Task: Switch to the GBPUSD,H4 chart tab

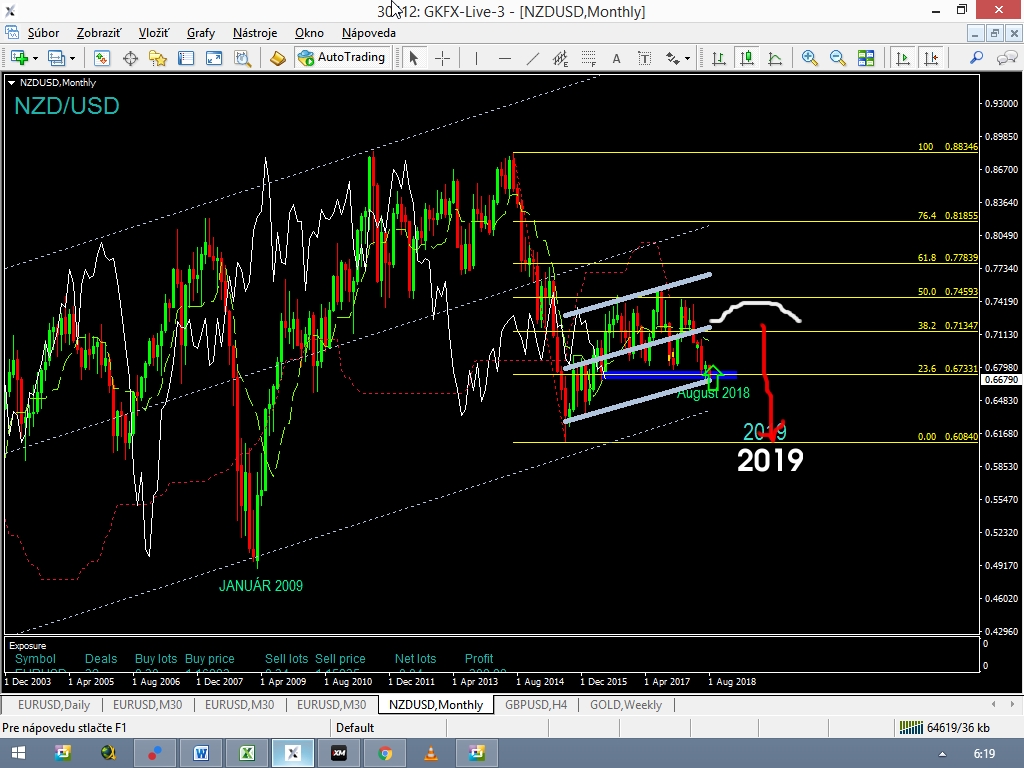Action: [x=536, y=705]
